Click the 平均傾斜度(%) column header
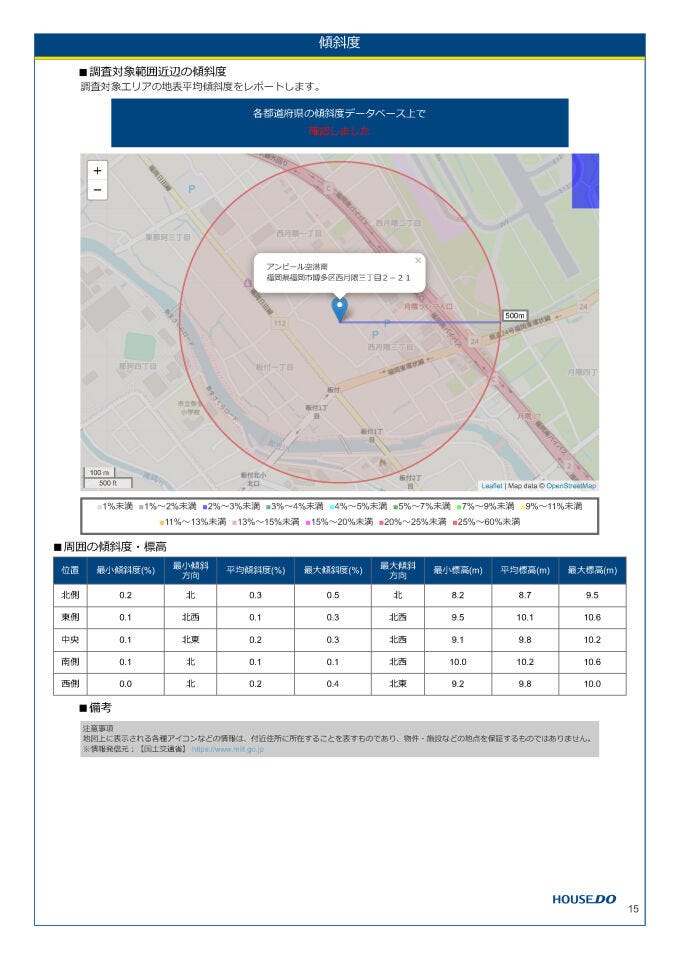This screenshot has height=960, width=678. [254, 570]
